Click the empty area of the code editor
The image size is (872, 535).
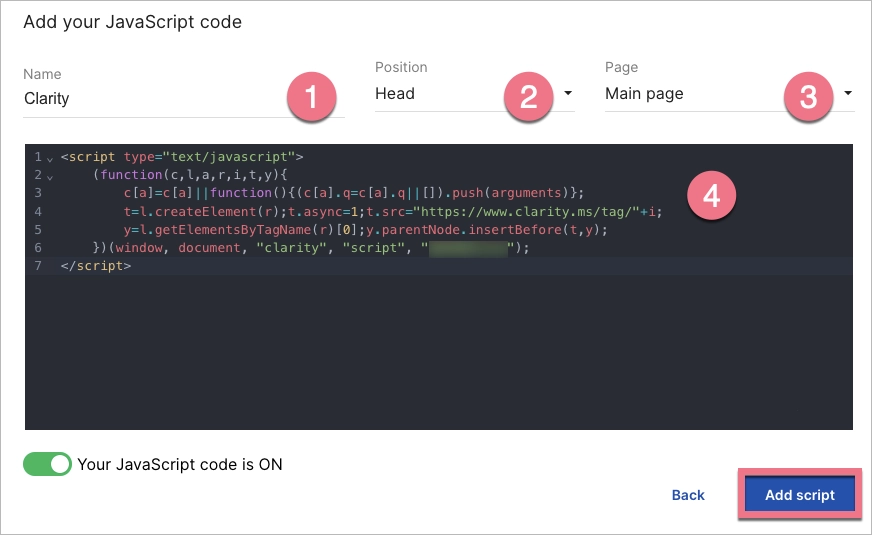click(x=439, y=351)
